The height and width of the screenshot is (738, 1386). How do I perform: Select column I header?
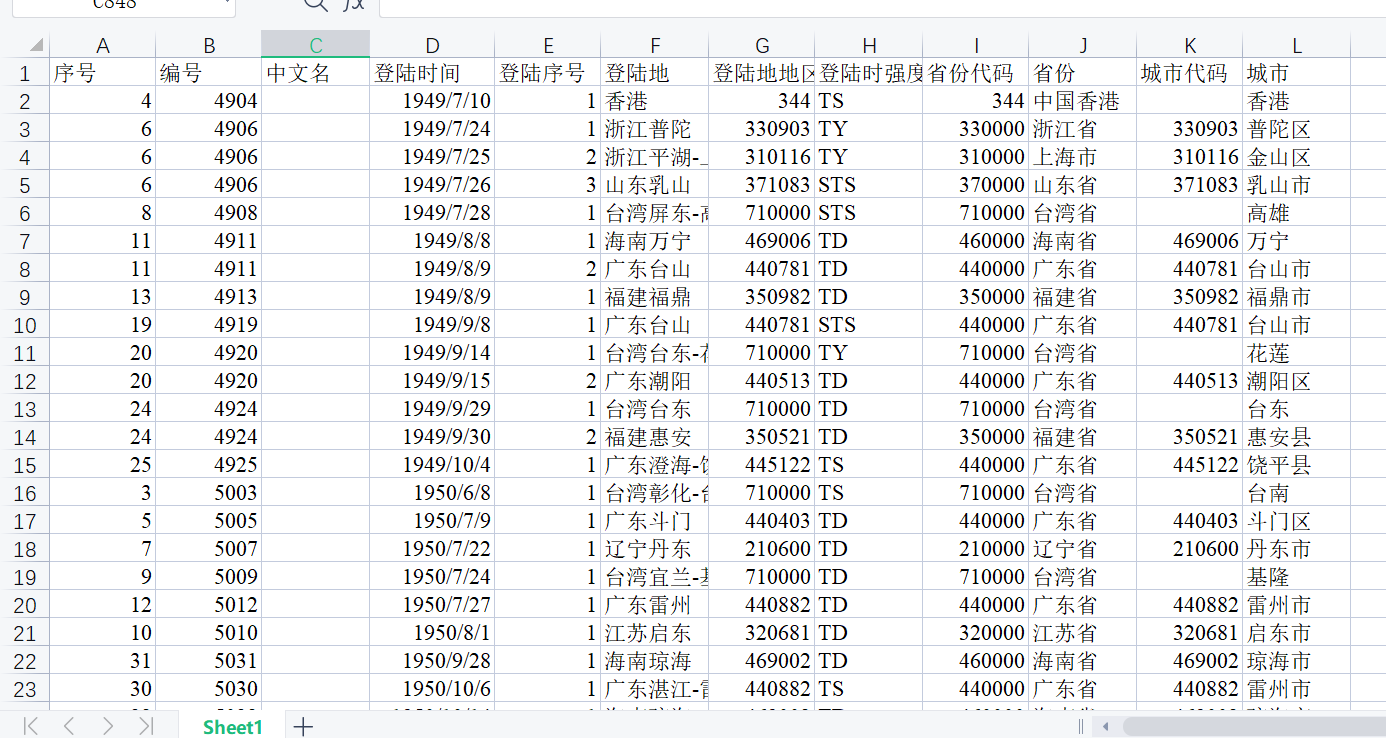click(x=976, y=45)
